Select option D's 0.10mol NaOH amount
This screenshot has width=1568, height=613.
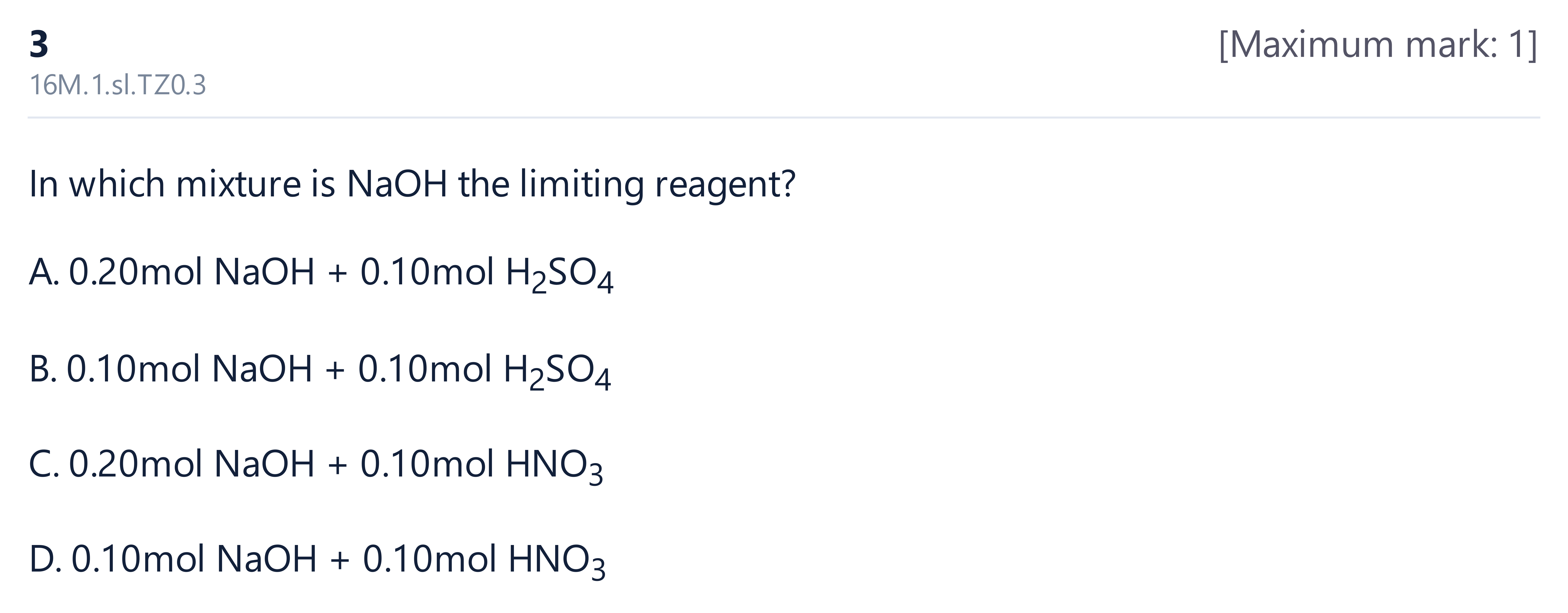194,559
